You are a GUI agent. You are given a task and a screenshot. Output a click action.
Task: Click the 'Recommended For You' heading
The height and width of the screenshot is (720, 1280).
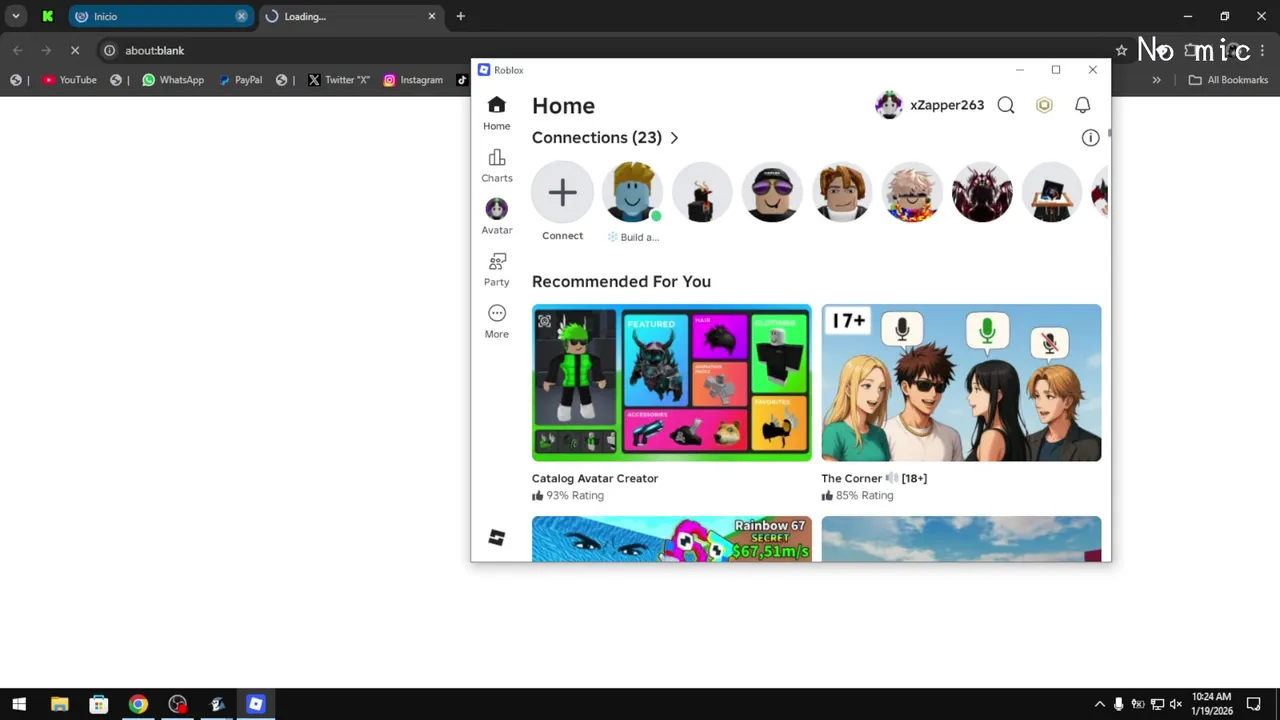tap(621, 282)
